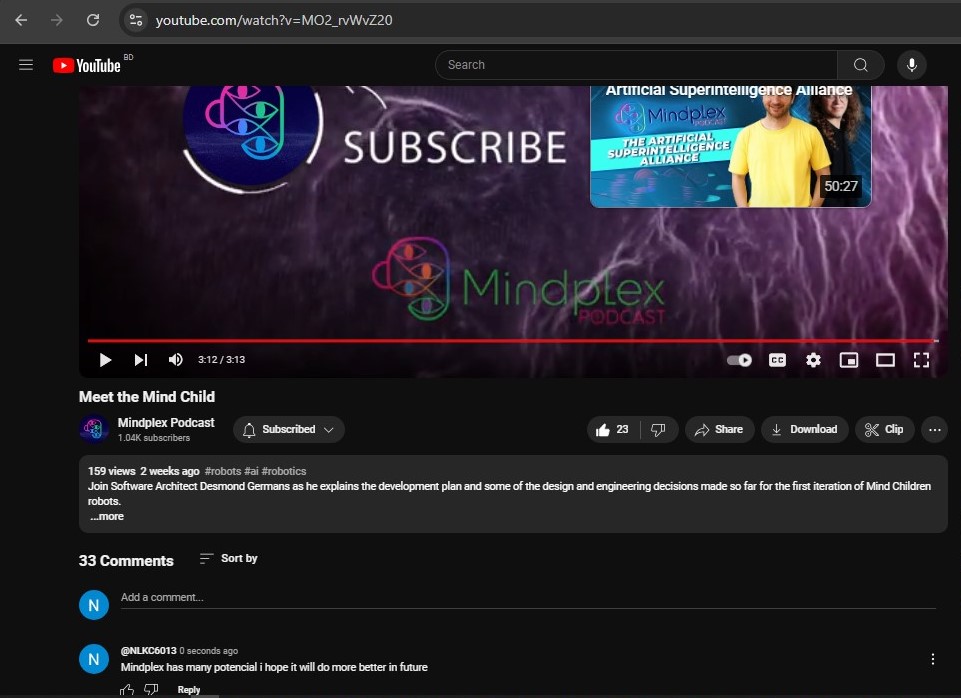Dislike the video

coord(659,430)
